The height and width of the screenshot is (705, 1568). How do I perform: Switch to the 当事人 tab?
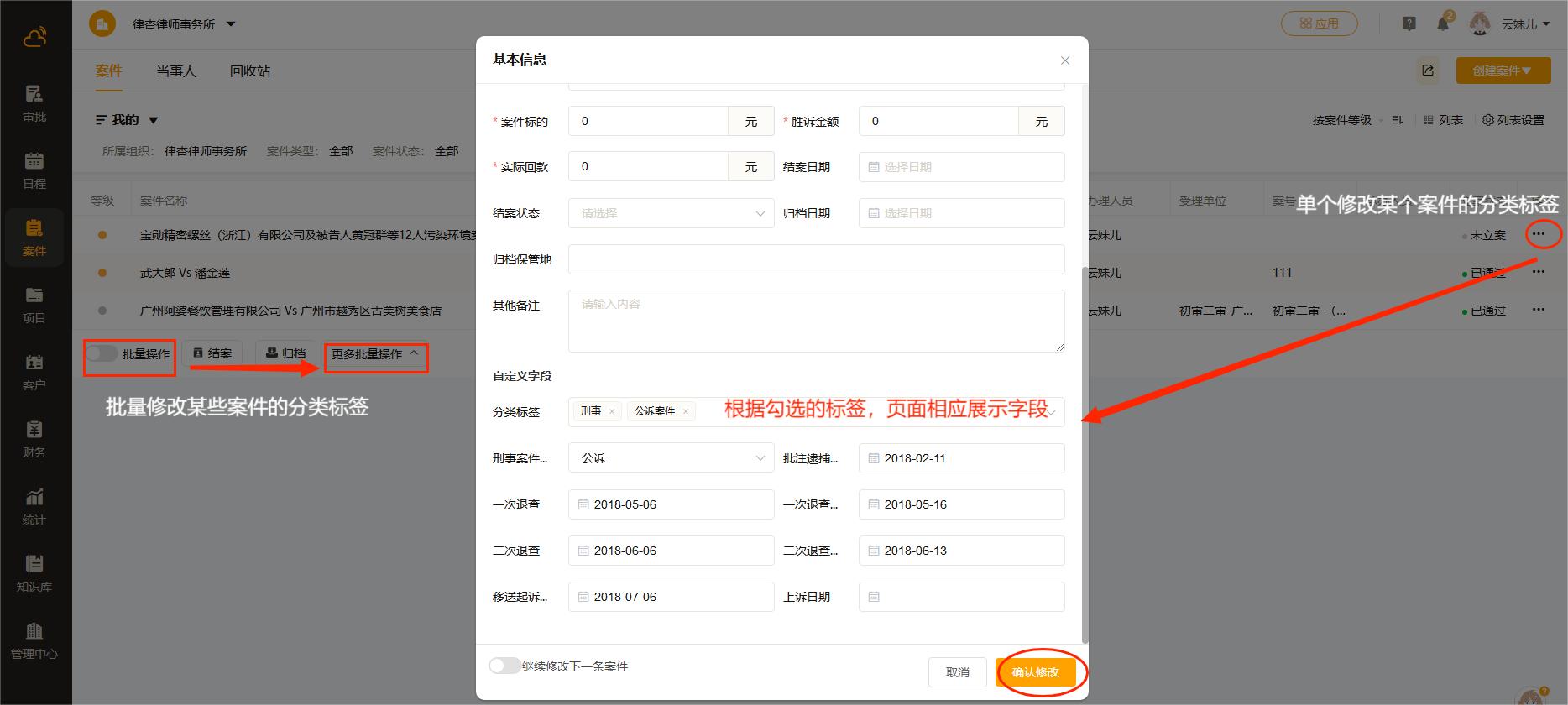[175, 71]
